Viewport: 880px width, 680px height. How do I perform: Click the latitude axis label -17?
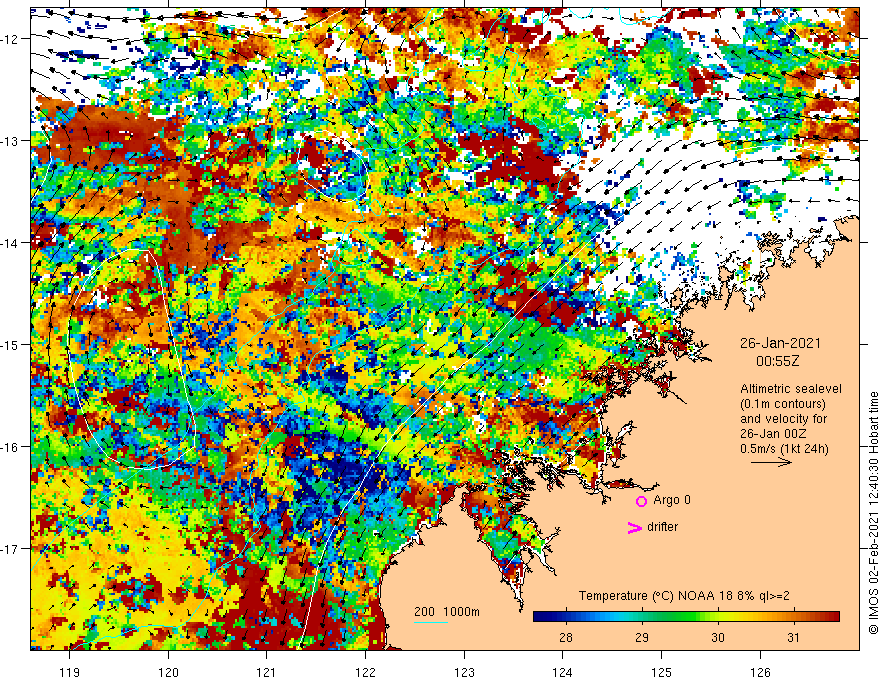9,548
